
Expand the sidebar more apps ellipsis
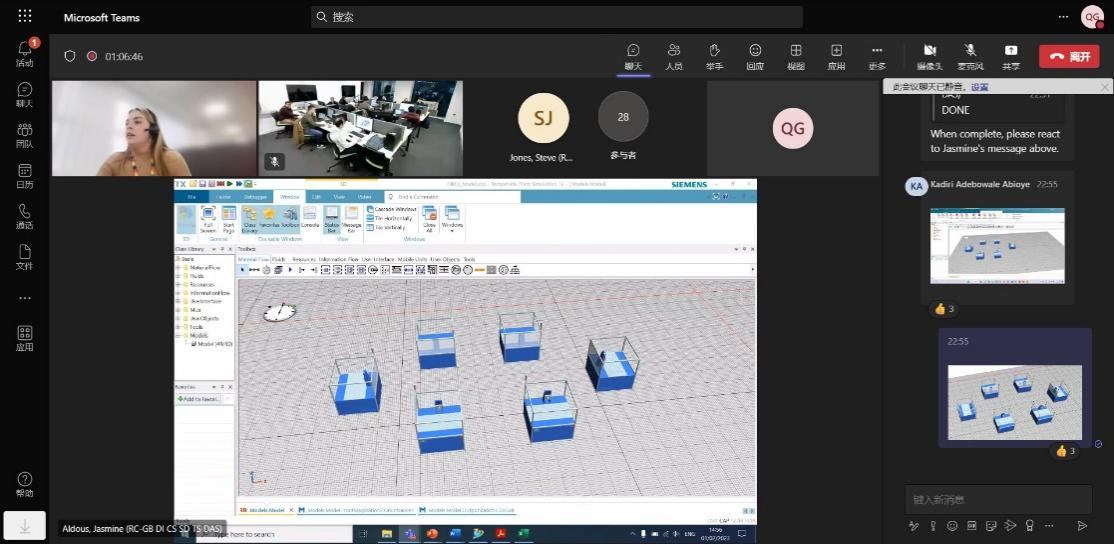[x=24, y=298]
